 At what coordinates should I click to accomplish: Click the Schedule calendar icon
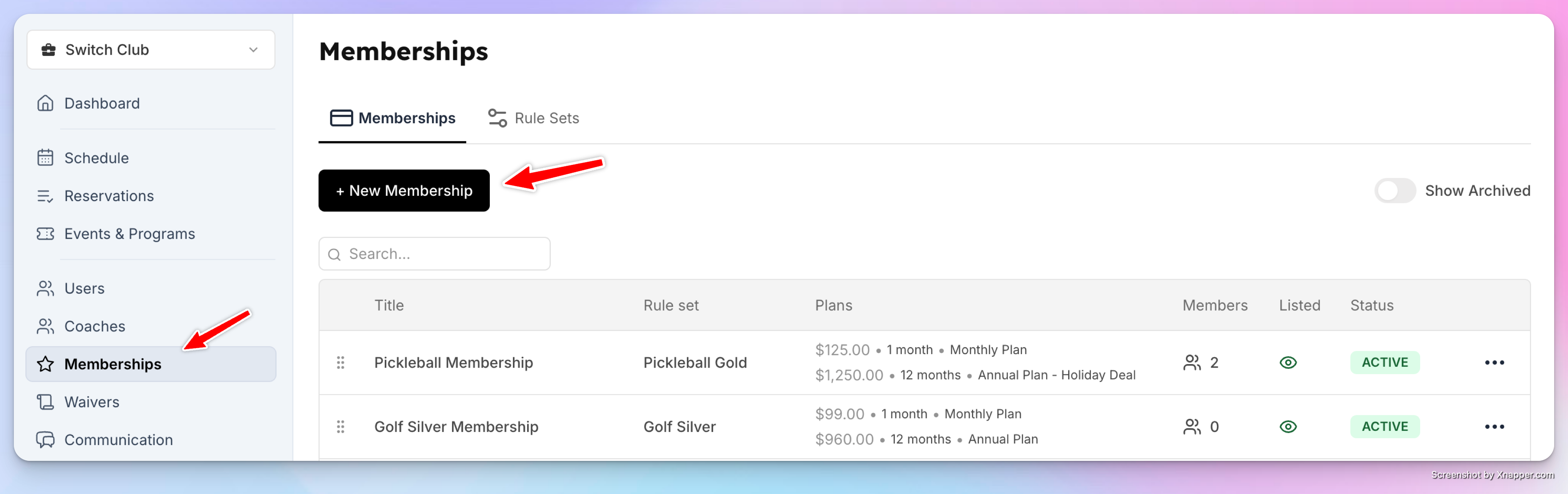point(45,158)
